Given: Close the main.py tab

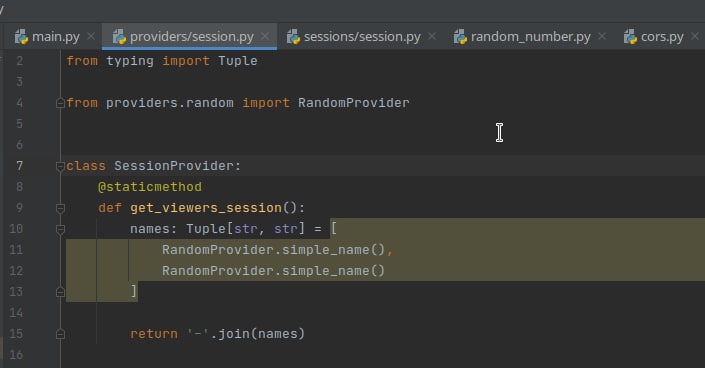Looking at the screenshot, I should (91, 36).
